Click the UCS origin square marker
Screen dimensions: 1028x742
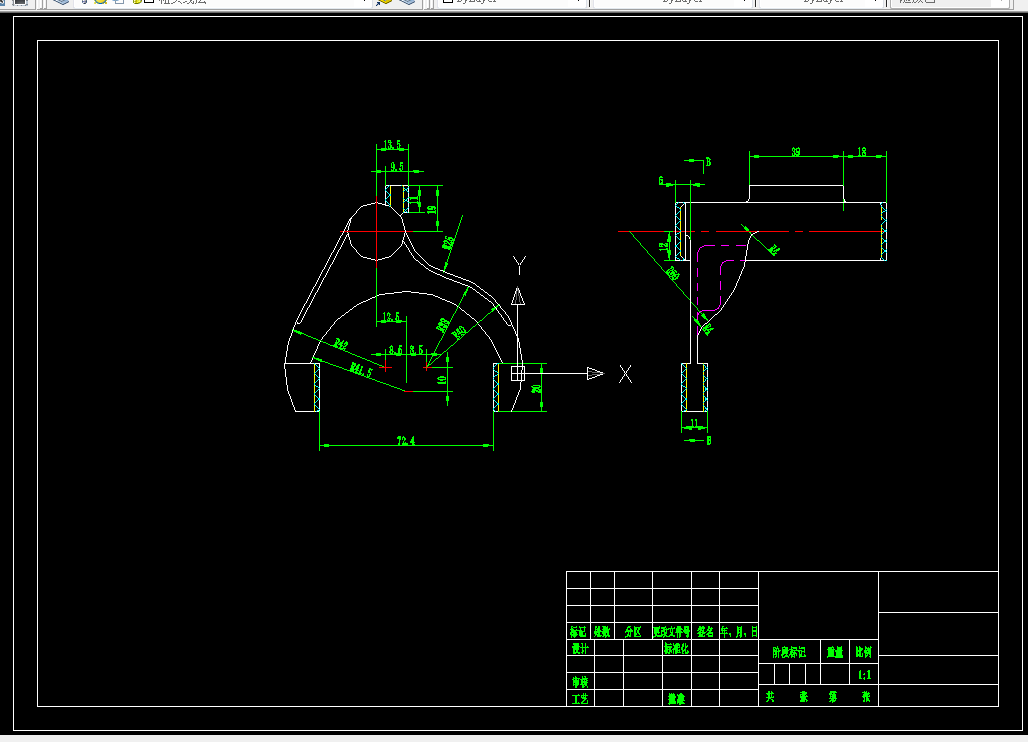(x=518, y=373)
